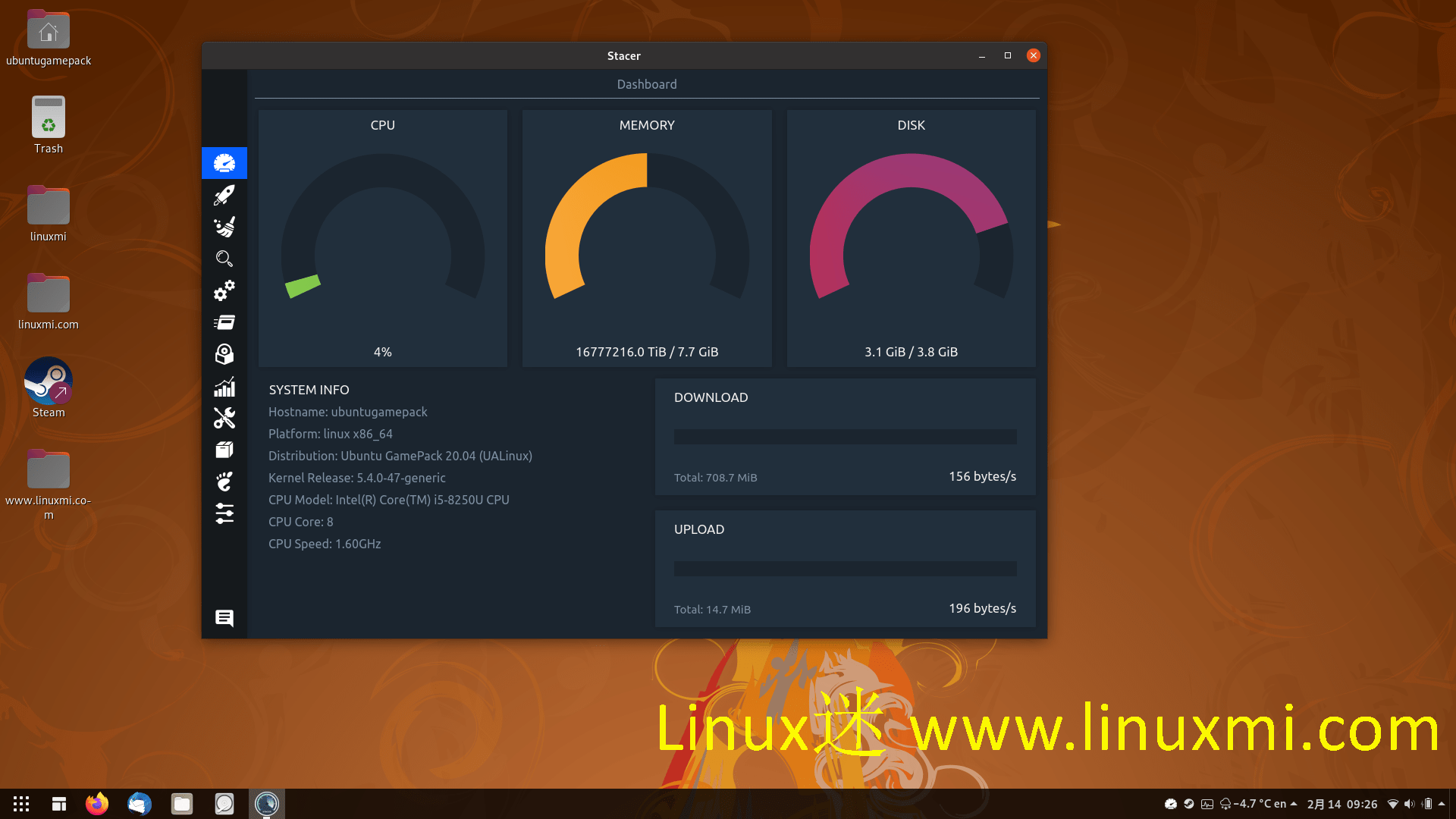Open the applications grid launcher

click(21, 804)
